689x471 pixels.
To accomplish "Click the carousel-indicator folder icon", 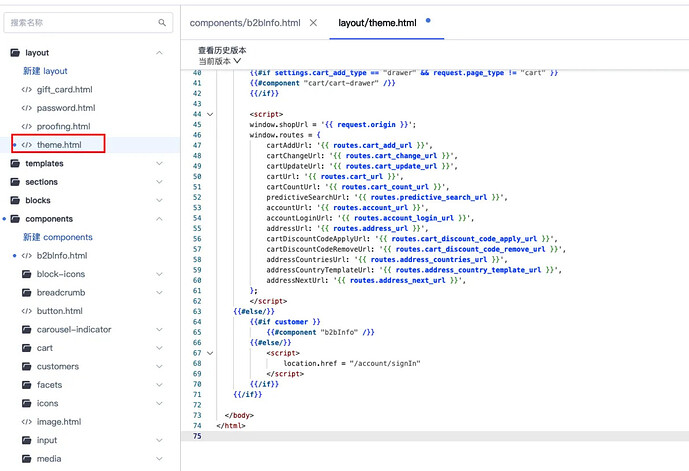I will pos(27,329).
